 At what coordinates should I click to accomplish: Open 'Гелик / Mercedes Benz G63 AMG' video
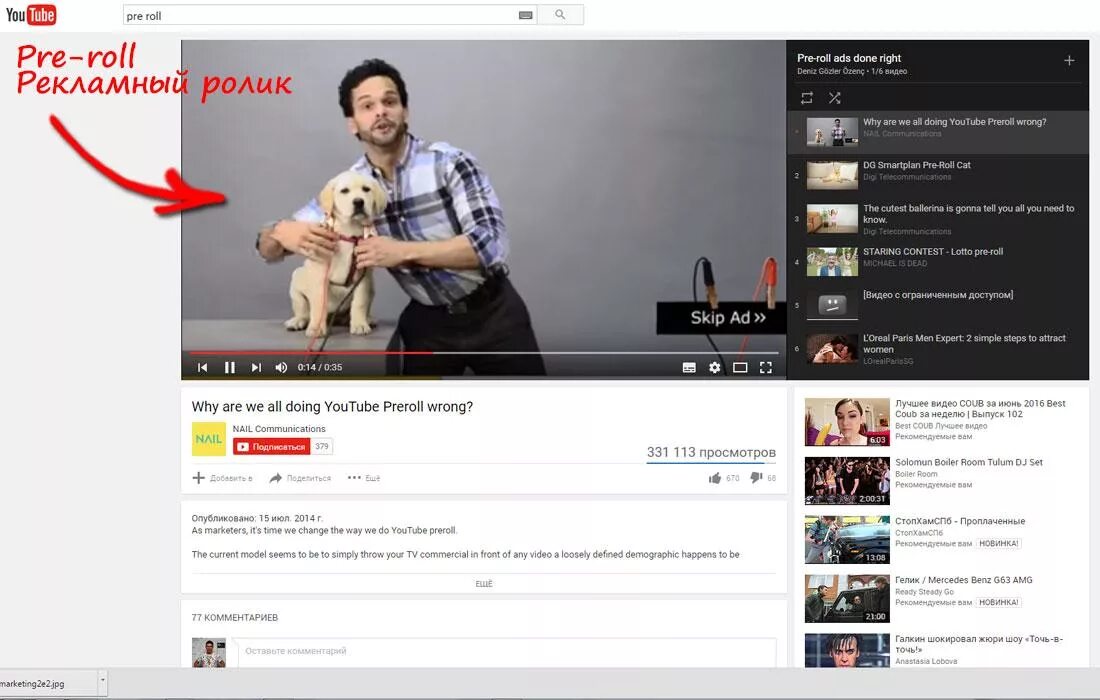click(964, 580)
